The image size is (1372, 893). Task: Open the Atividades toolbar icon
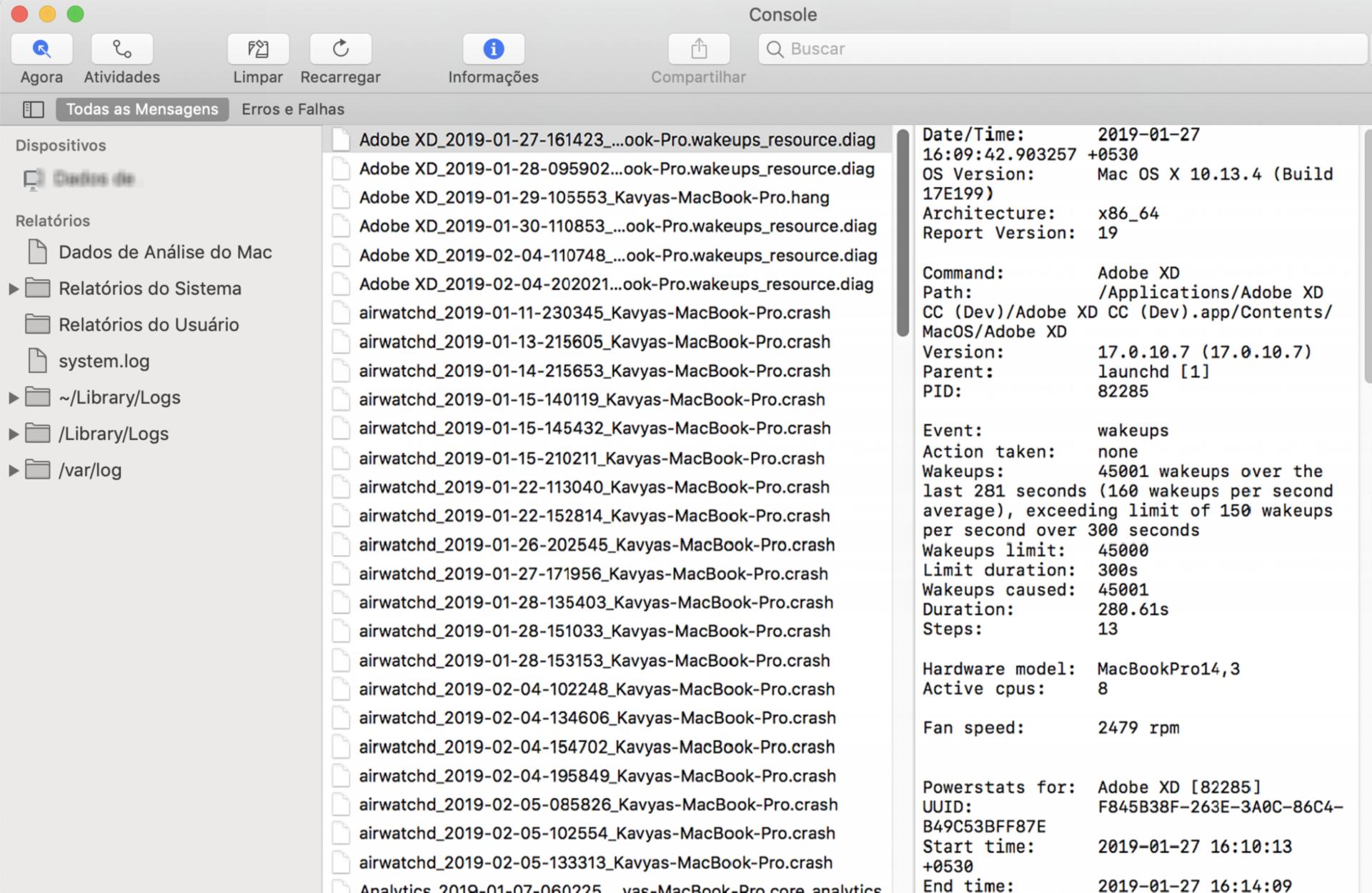(121, 49)
